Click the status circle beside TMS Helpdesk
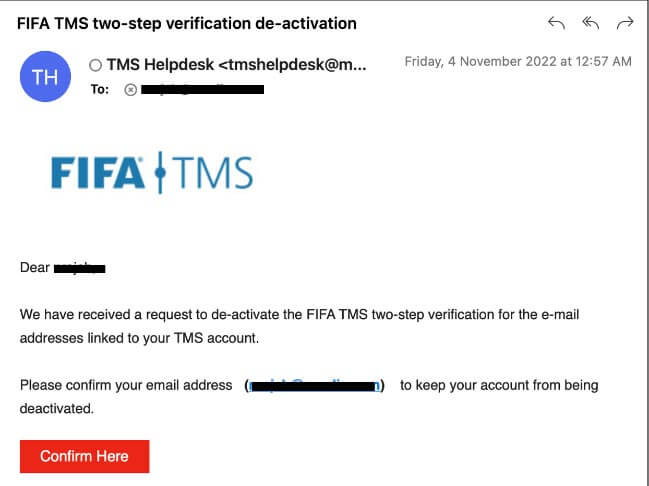The width and height of the screenshot is (649, 486). [95, 65]
